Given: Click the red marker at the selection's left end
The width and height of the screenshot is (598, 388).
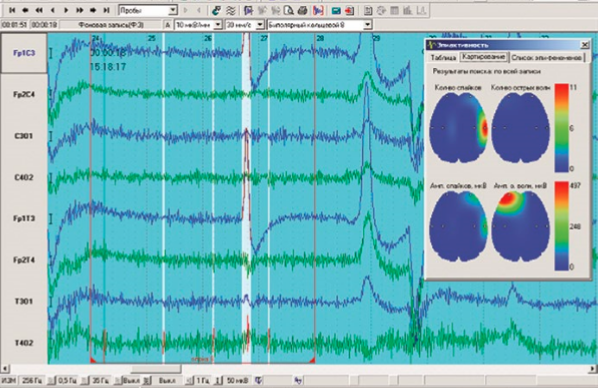Looking at the screenshot, I should click(92, 360).
